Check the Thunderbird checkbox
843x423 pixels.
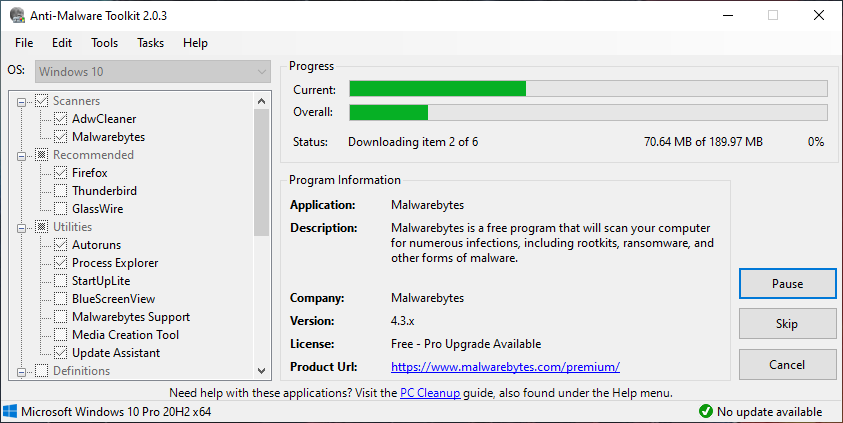tap(61, 191)
